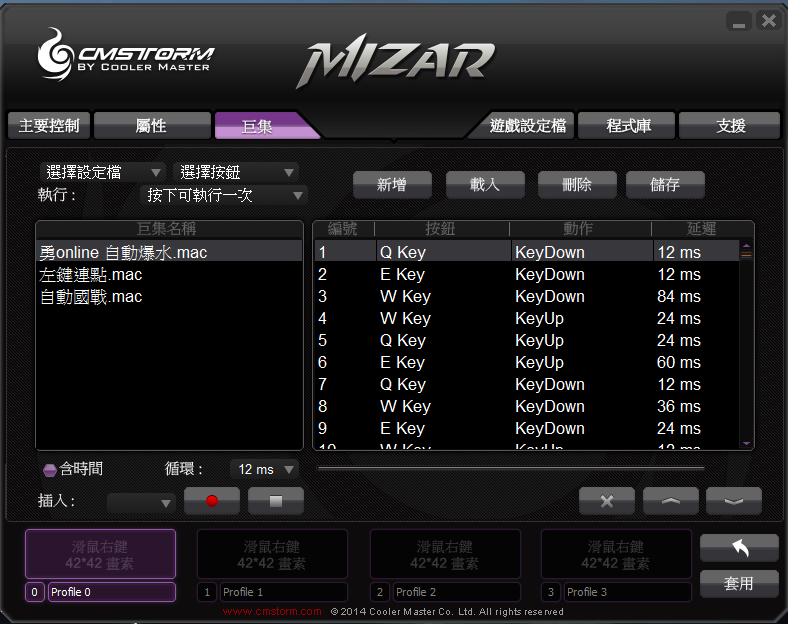Image resolution: width=788 pixels, height=624 pixels.
Task: Select the Profile 0 button slot
Action: click(101, 554)
